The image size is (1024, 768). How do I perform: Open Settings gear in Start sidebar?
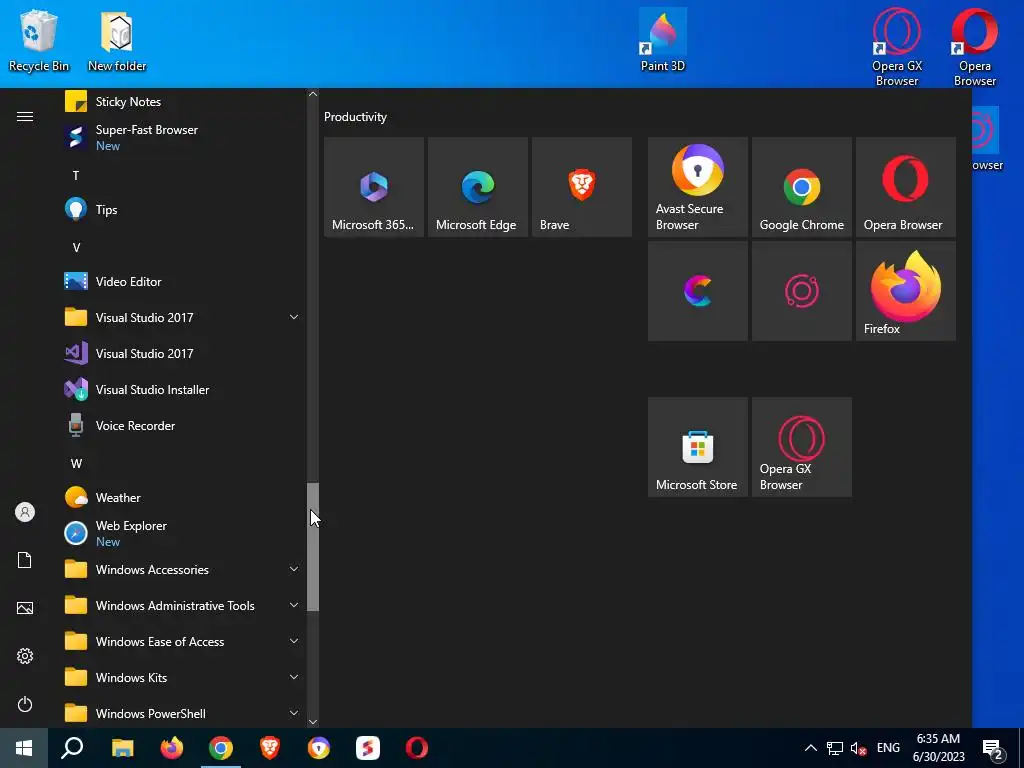point(25,656)
